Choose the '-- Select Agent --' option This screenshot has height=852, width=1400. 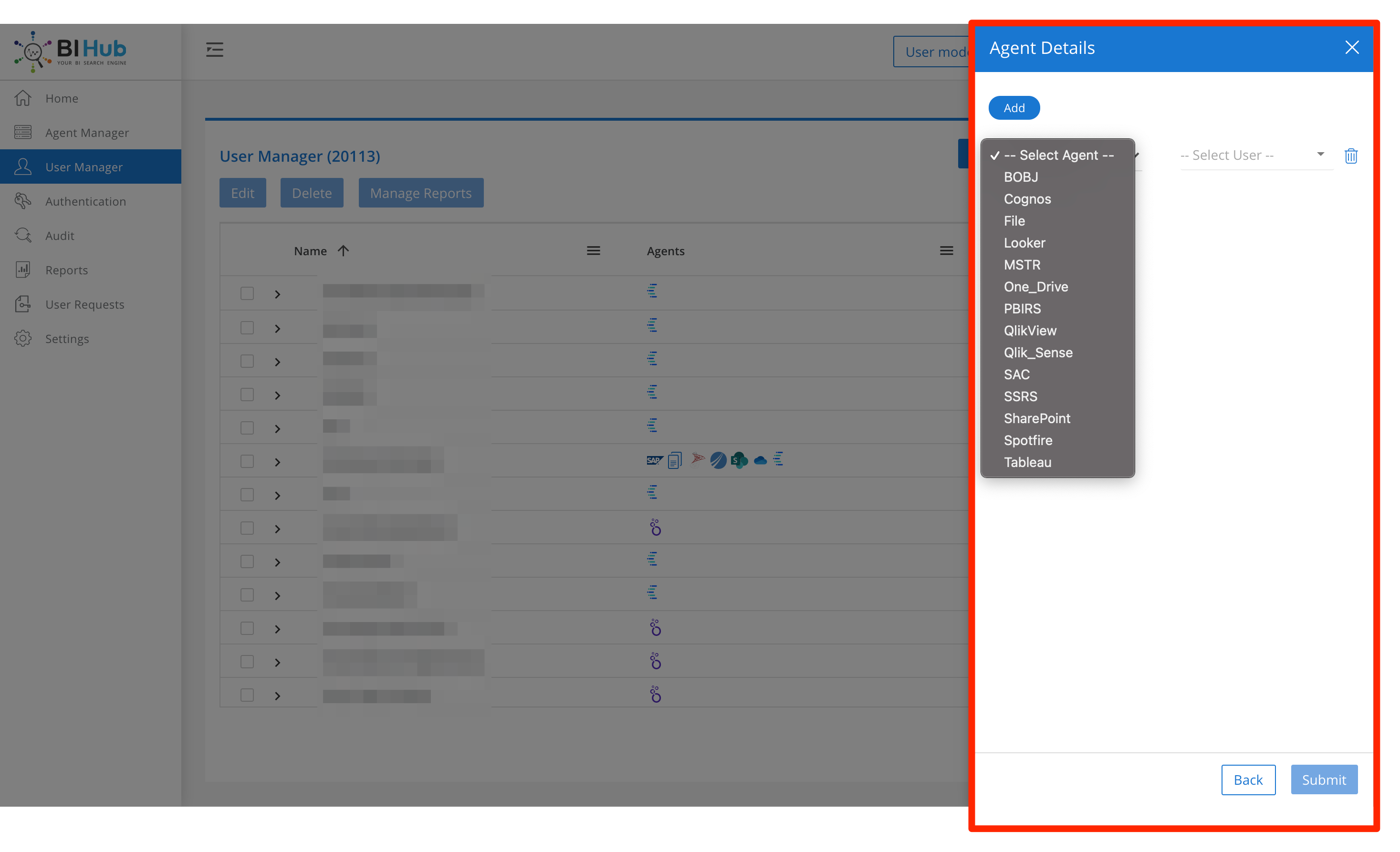pyautogui.click(x=1057, y=155)
